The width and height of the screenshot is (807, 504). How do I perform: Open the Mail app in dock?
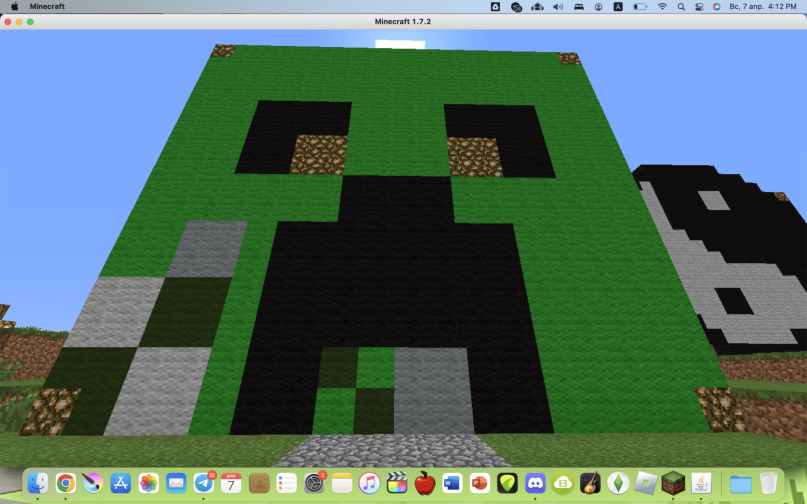click(x=176, y=483)
